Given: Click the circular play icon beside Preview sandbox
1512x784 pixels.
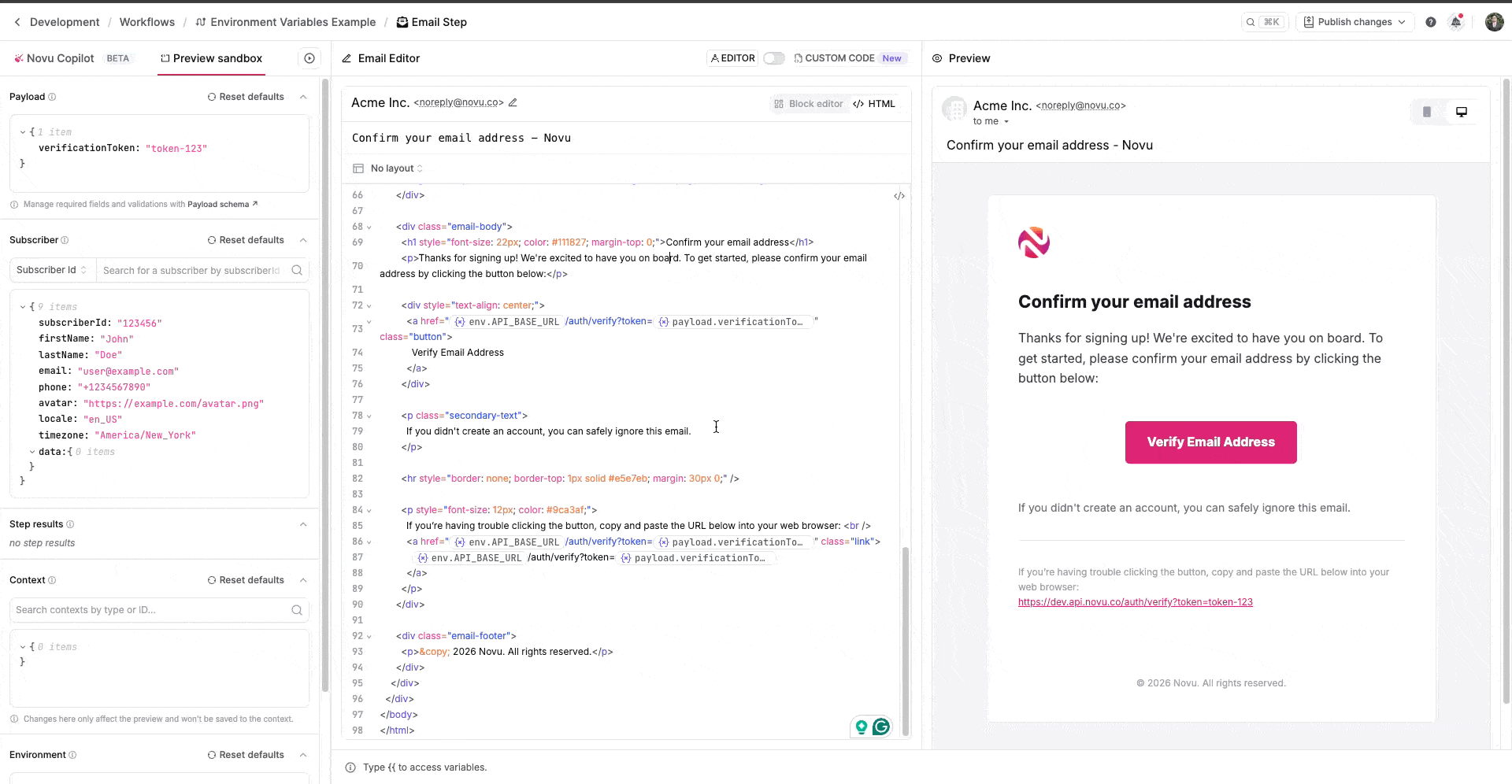Looking at the screenshot, I should 309,58.
